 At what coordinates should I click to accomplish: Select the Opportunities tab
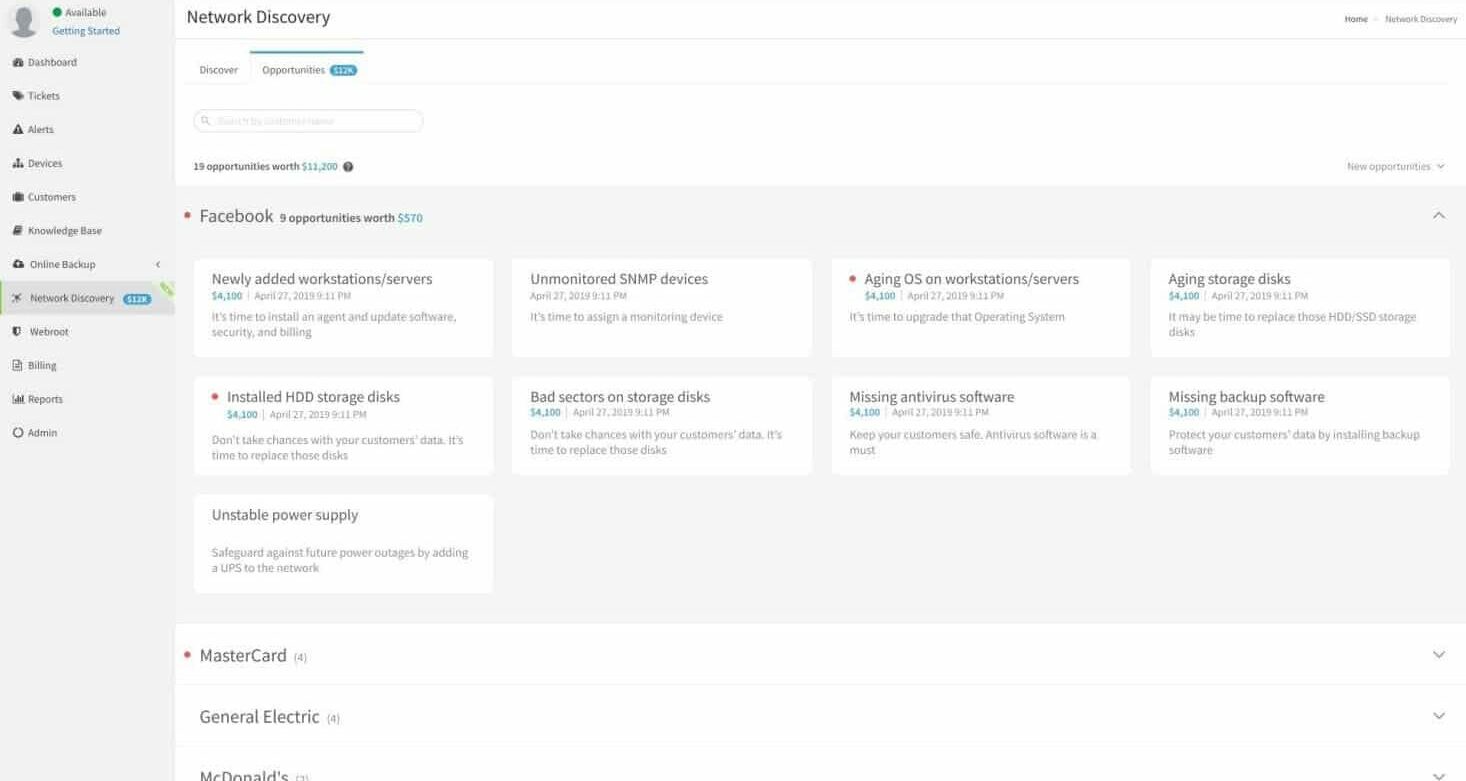click(292, 69)
